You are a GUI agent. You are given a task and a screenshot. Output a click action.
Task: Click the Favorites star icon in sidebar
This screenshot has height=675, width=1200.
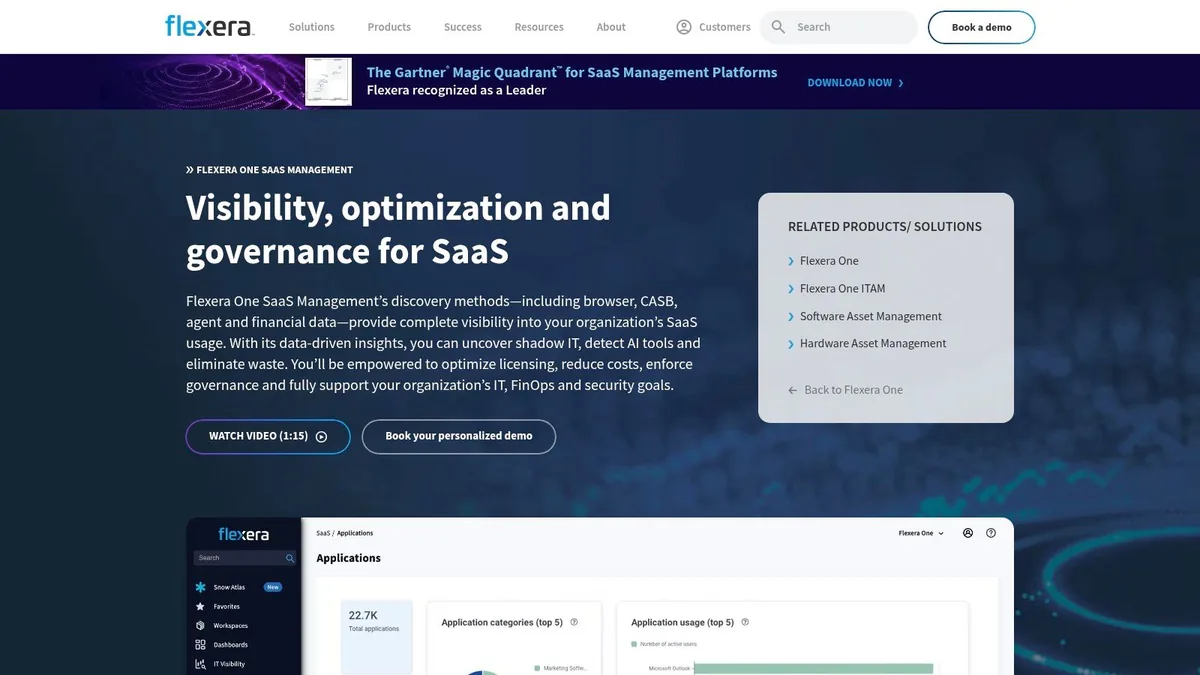click(x=200, y=606)
